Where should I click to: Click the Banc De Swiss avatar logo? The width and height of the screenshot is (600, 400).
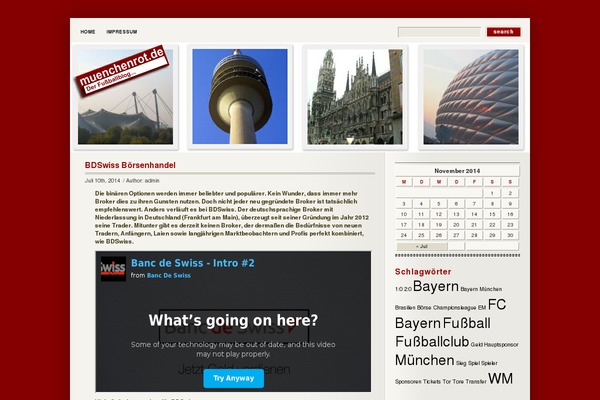point(113,269)
